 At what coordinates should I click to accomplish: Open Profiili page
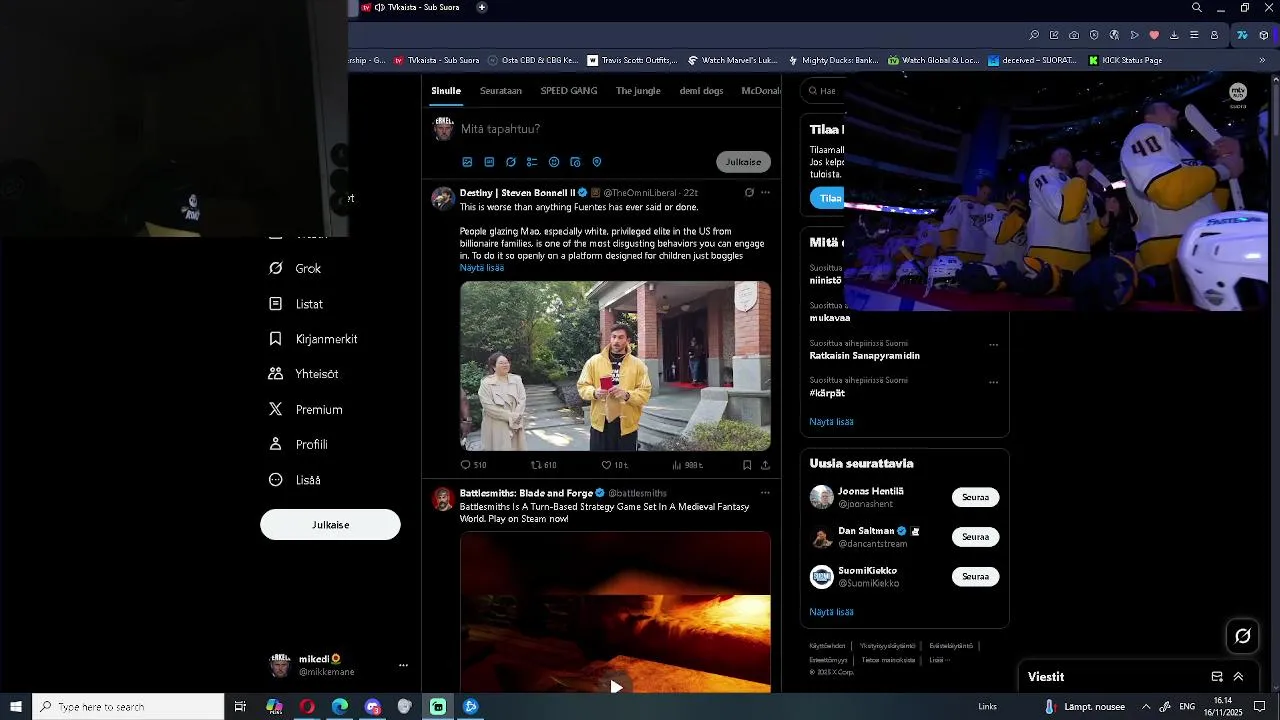(298, 444)
